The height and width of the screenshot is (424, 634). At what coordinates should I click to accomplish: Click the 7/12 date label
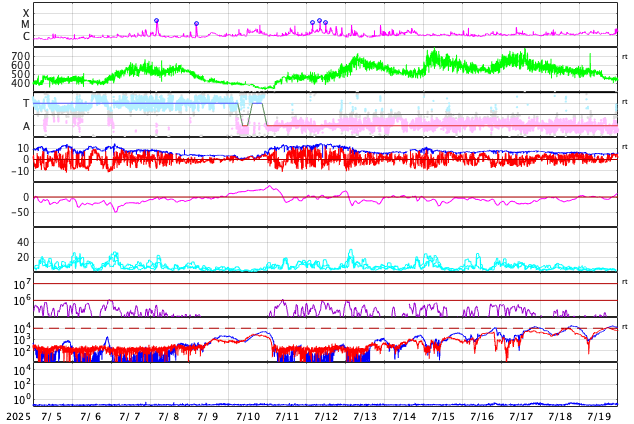[326, 417]
